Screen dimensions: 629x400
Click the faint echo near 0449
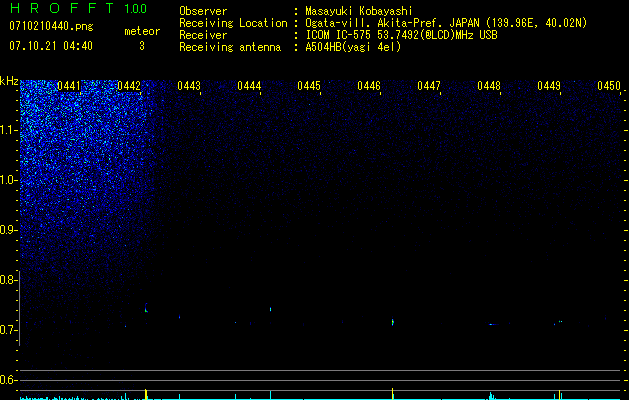coord(560,321)
